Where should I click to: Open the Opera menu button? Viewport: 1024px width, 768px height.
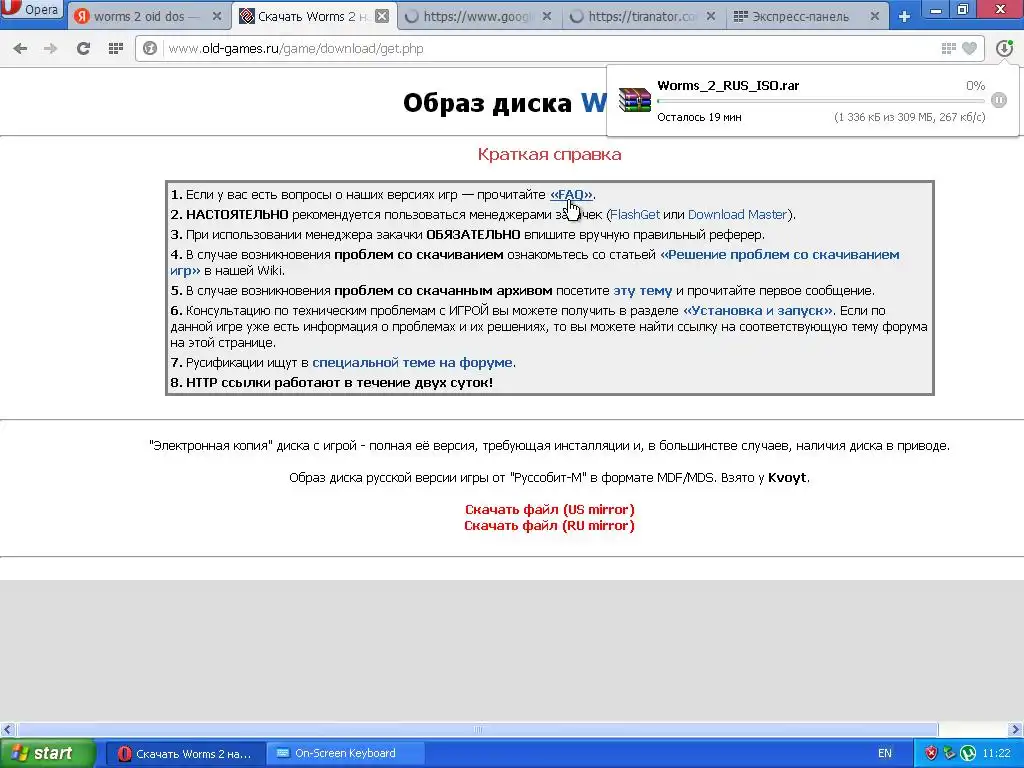[31, 9]
